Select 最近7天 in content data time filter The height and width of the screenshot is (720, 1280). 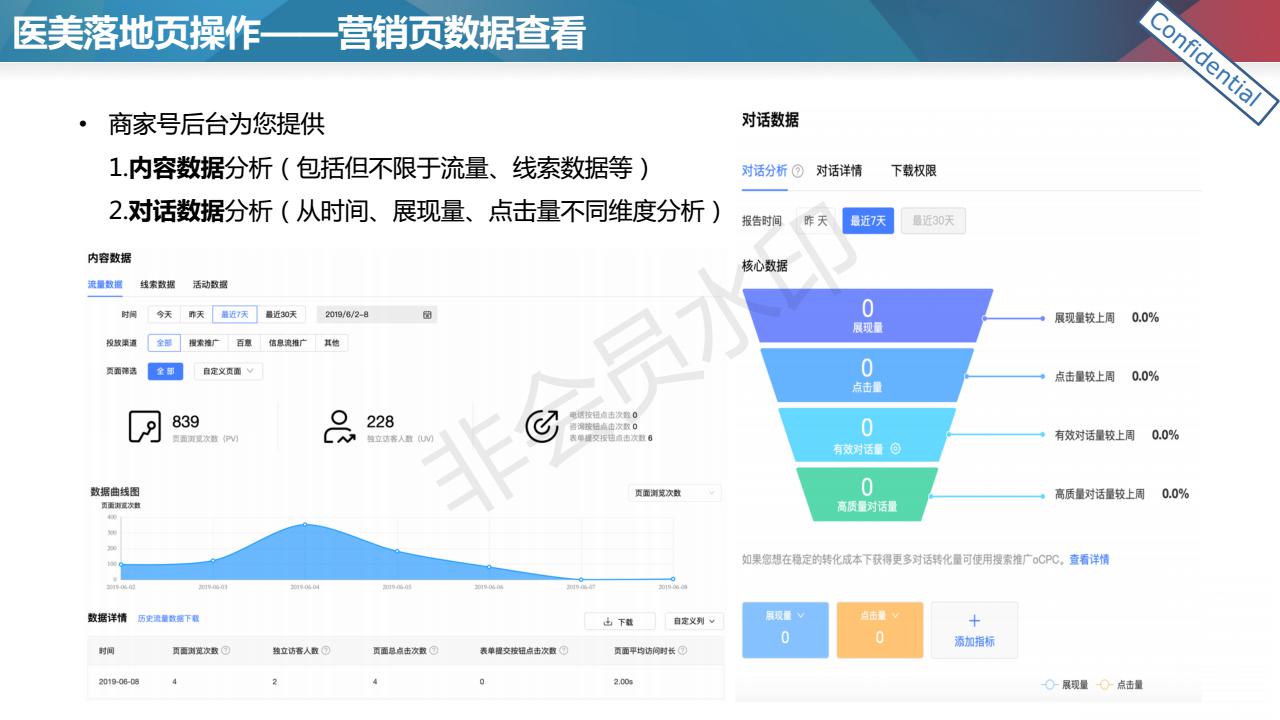(x=235, y=314)
